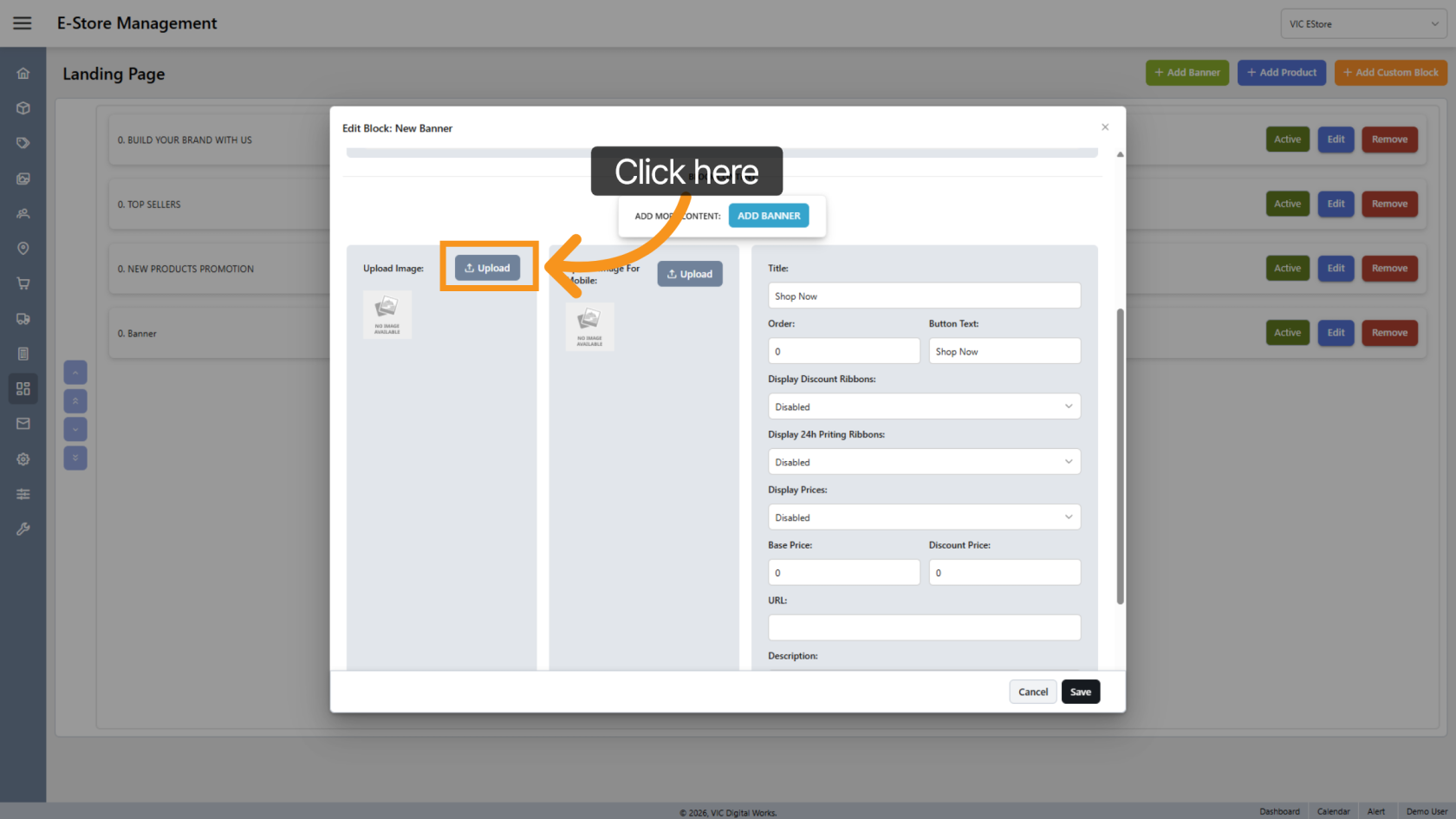Click the location pin sidebar icon

[23, 249]
